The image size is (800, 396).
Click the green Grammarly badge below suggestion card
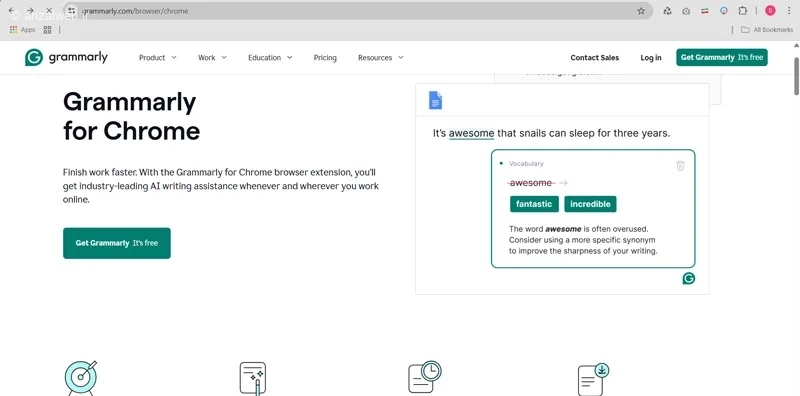[689, 278]
